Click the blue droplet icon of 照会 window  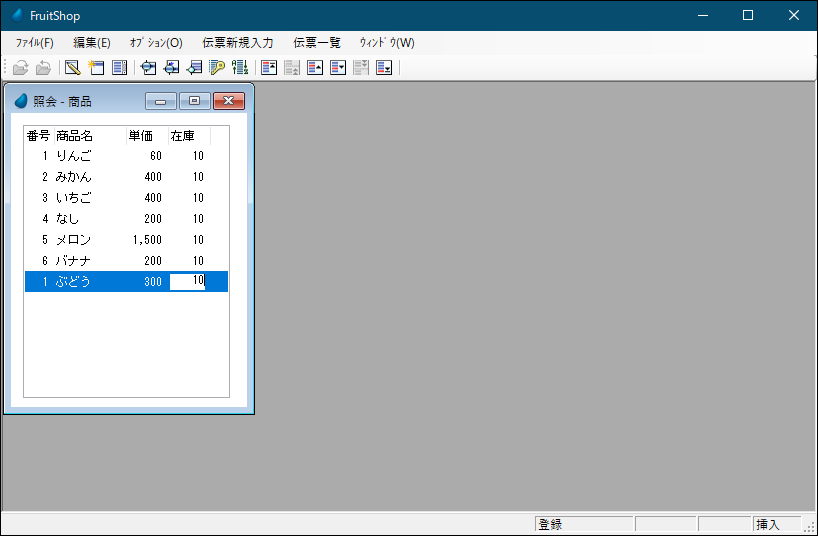click(21, 101)
